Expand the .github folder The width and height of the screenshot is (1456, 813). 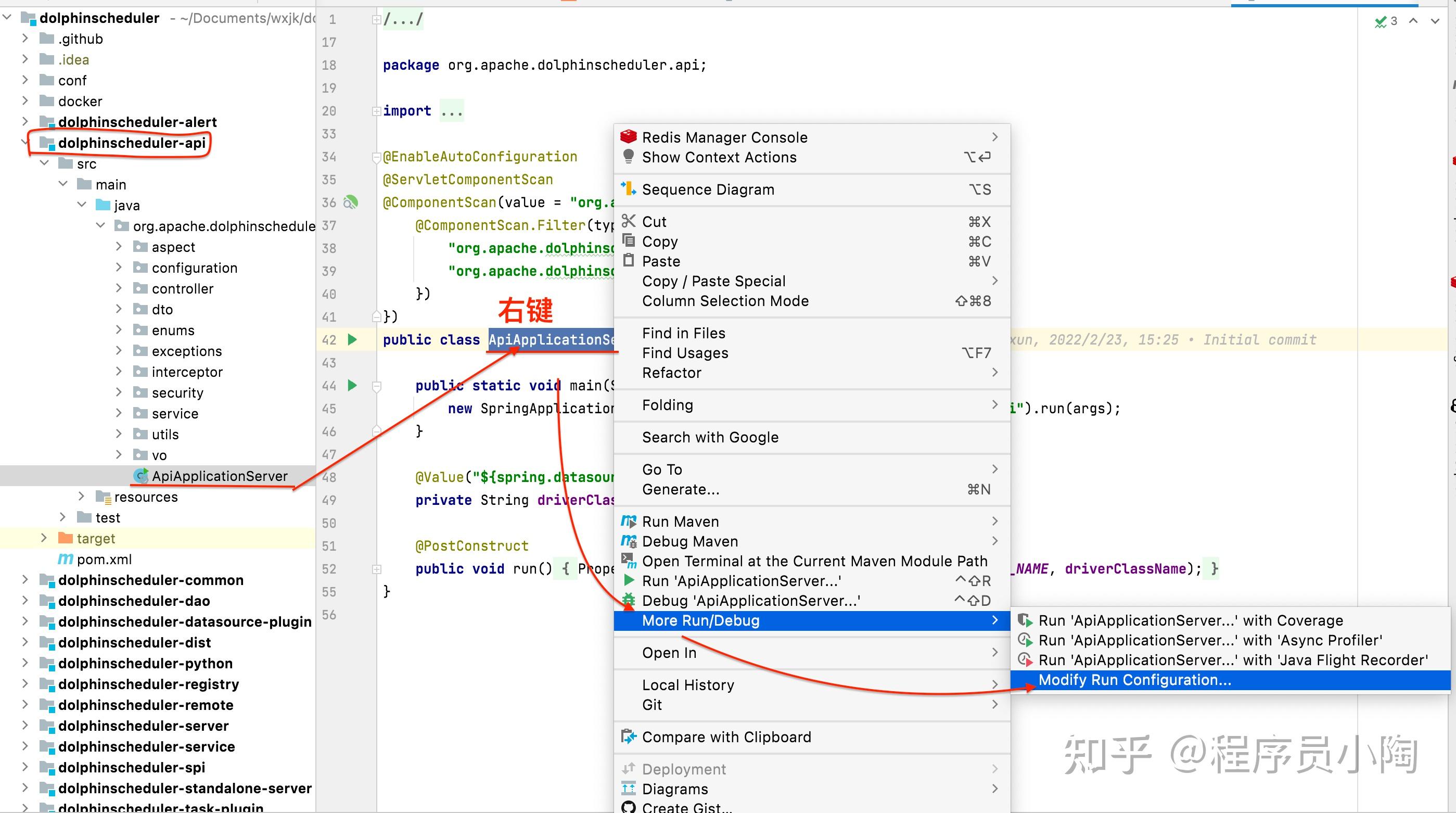click(x=25, y=39)
